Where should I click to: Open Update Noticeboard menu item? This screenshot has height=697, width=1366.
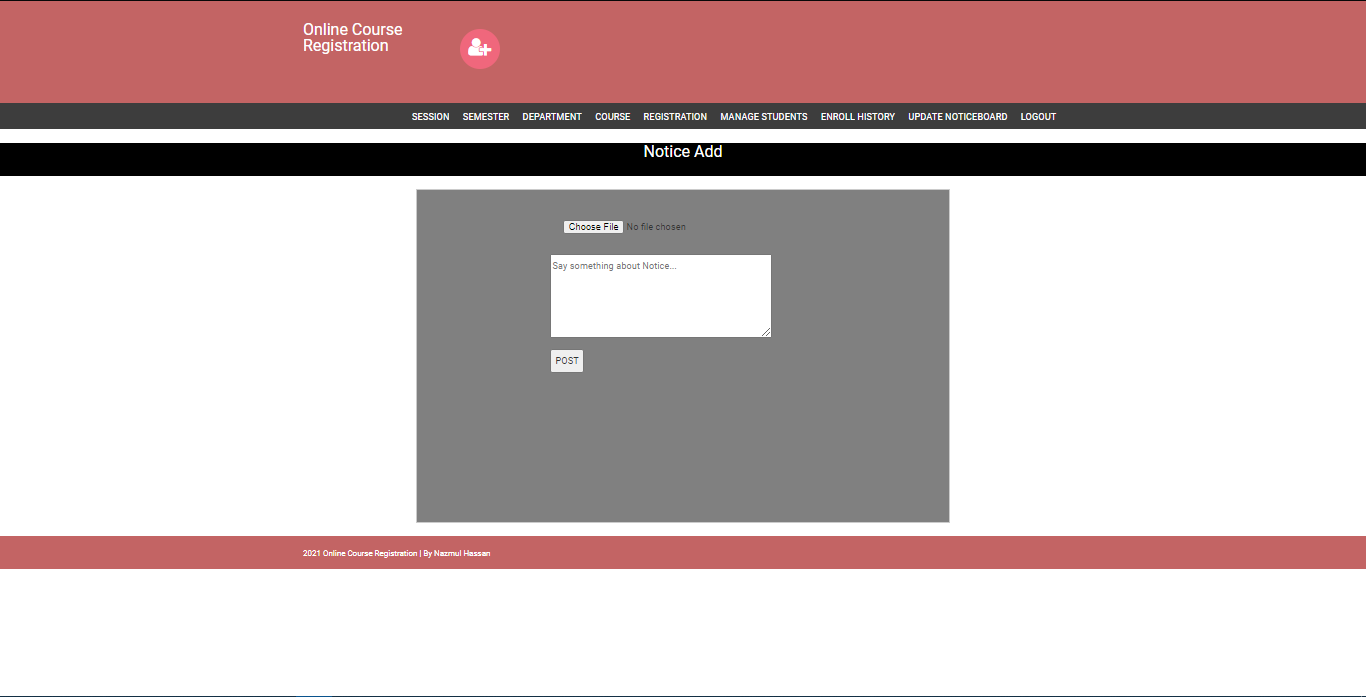958,117
